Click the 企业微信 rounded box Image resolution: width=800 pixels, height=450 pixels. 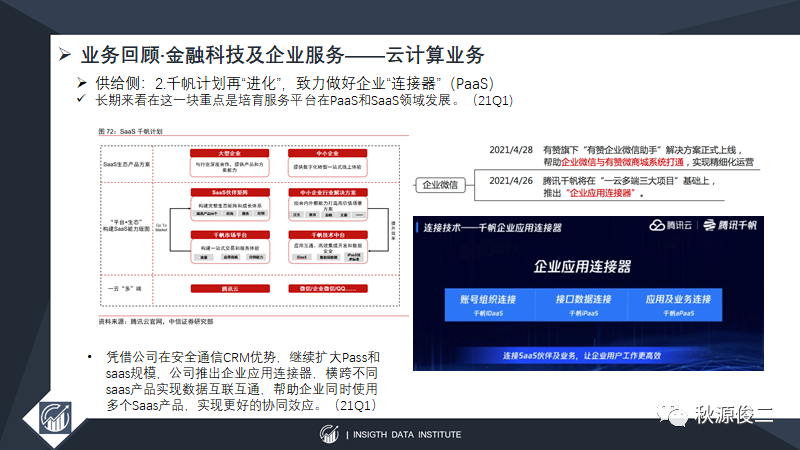[440, 185]
